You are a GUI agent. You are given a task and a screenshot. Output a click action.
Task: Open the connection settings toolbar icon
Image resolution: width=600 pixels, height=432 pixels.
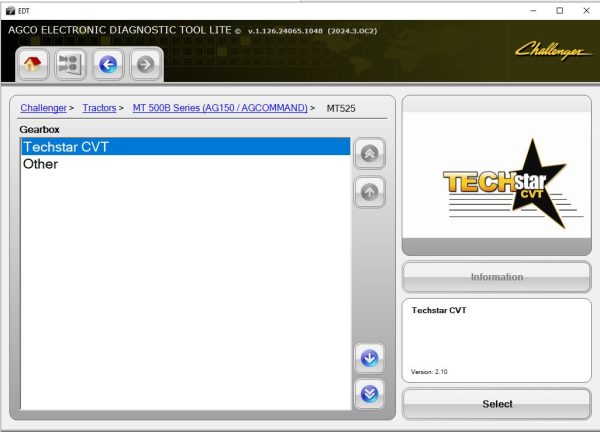pyautogui.click(x=70, y=64)
